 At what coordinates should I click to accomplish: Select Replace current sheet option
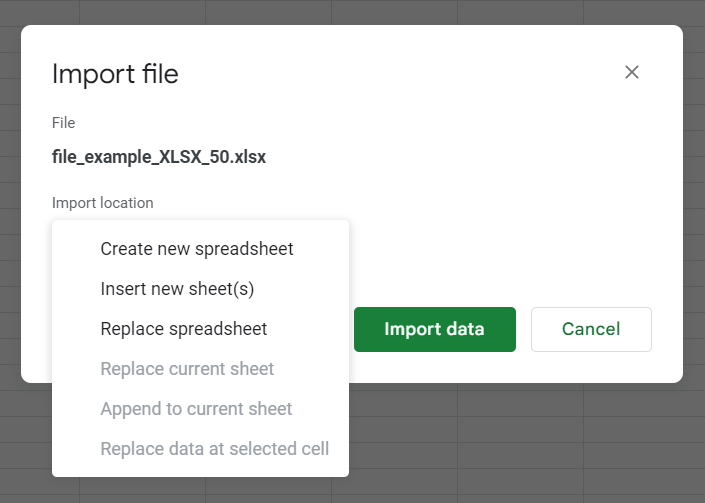[x=201, y=369]
